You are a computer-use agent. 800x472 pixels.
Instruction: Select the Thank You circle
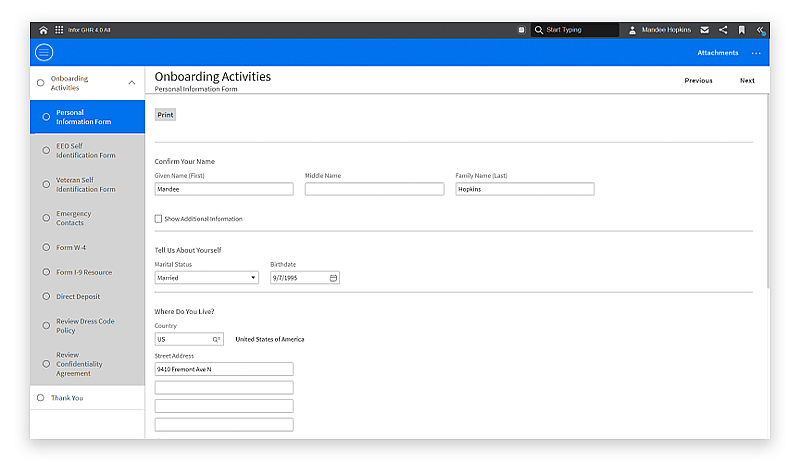(40, 398)
